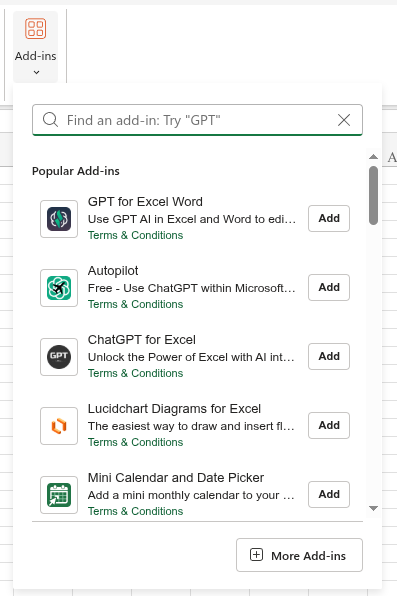The image size is (397, 596).
Task: Click the Autopilot add-in icon
Action: 59,288
